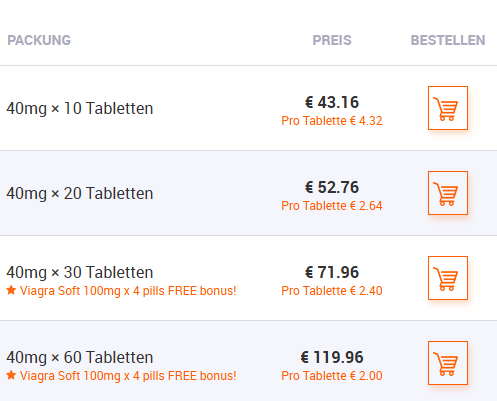The width and height of the screenshot is (497, 401).
Task: Select the PREIS column header
Action: 332,40
